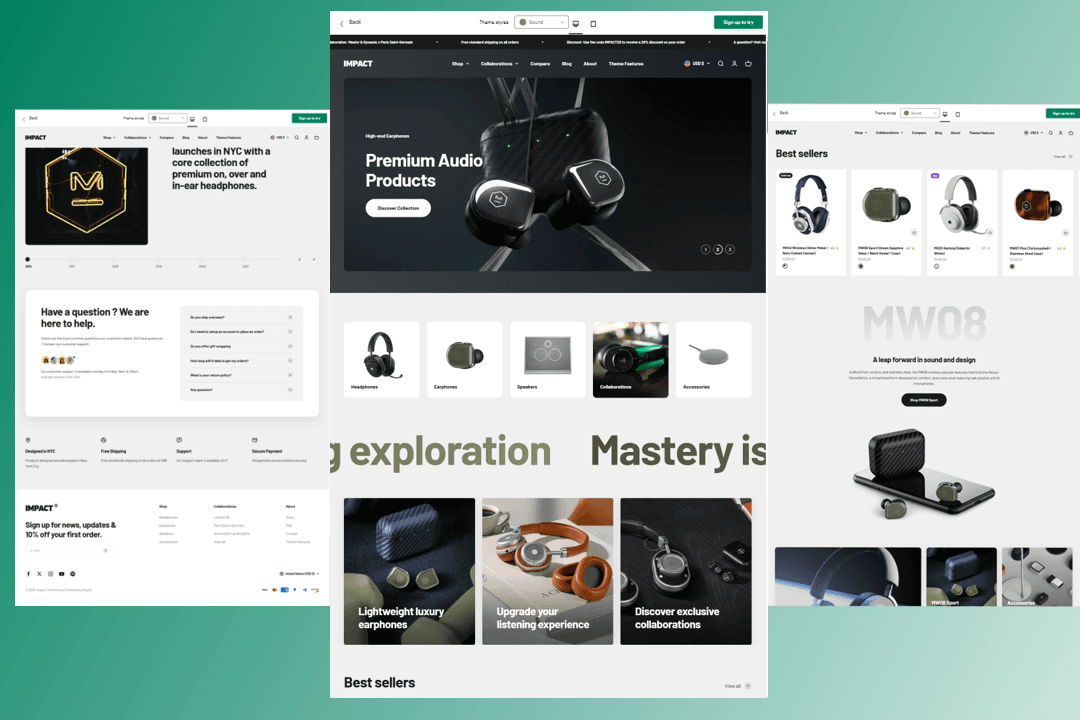Open search icon in right panel header
The width and height of the screenshot is (1080, 720).
1050,132
